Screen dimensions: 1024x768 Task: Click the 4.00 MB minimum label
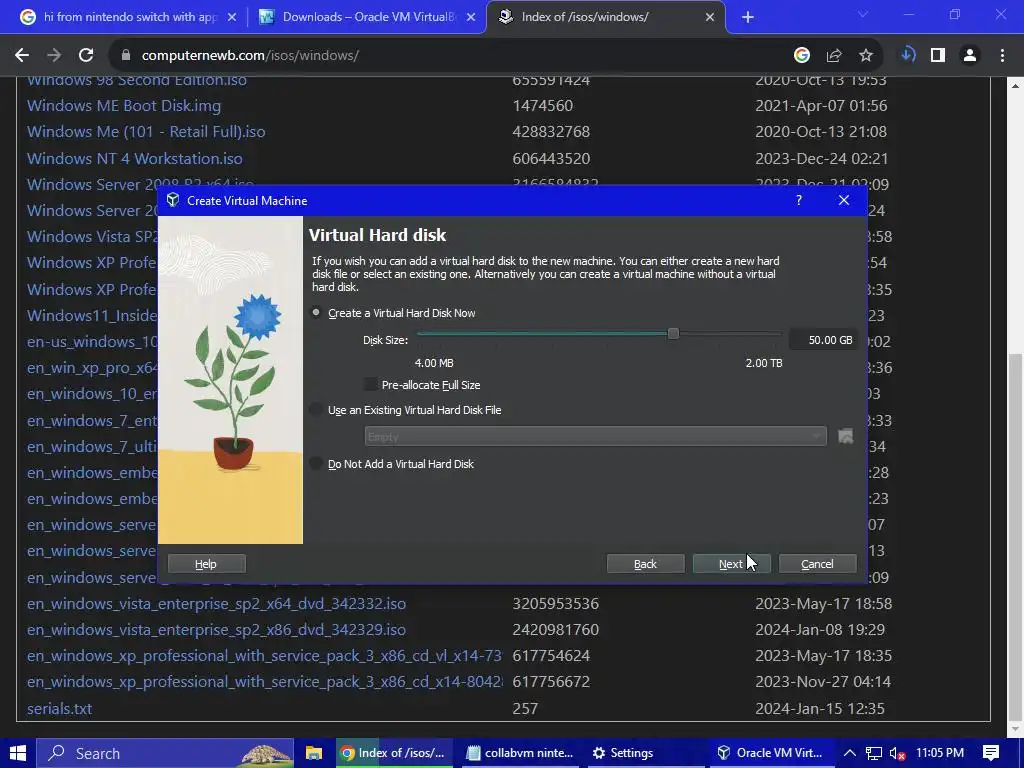pos(434,363)
